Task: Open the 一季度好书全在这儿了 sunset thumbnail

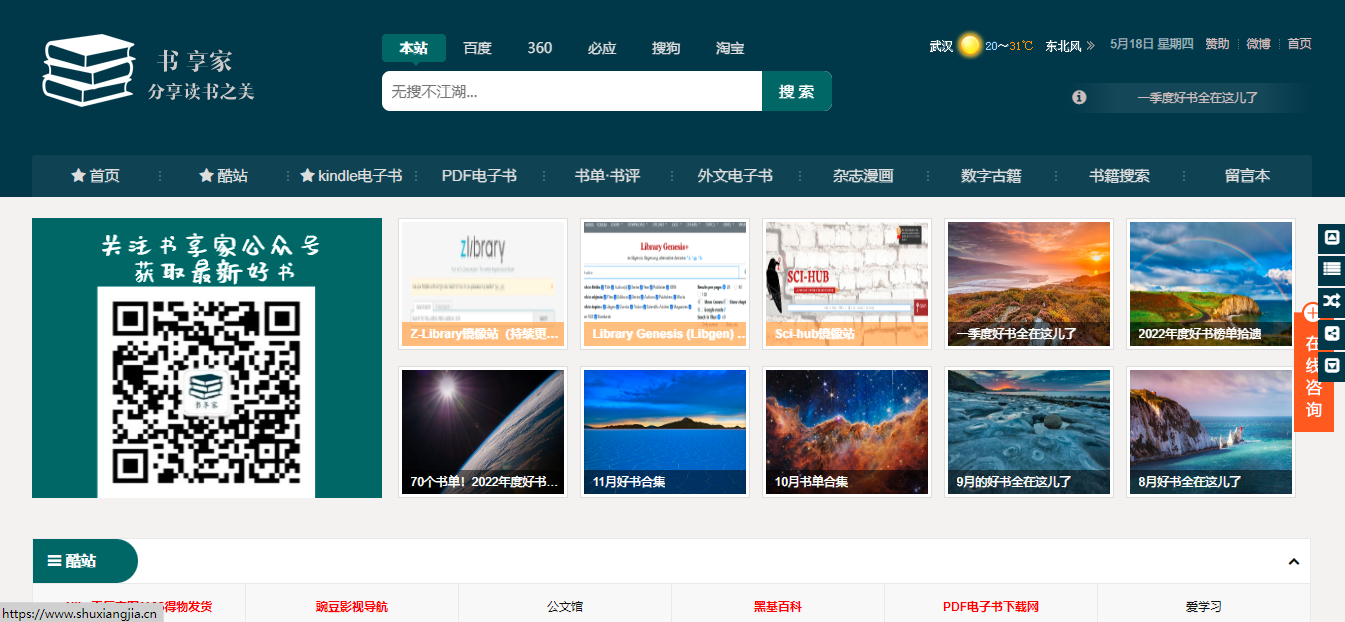Action: (x=1029, y=284)
